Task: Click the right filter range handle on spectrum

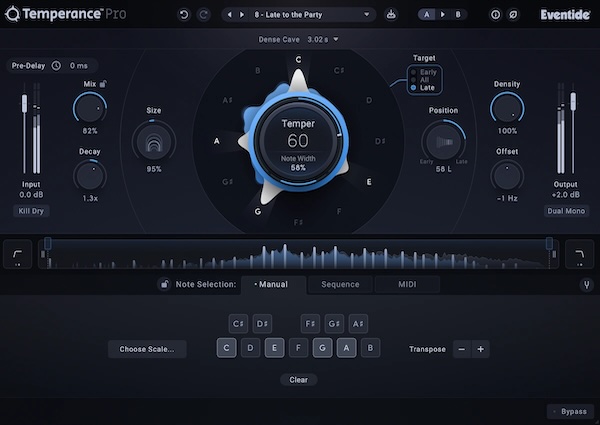Action: (549, 243)
